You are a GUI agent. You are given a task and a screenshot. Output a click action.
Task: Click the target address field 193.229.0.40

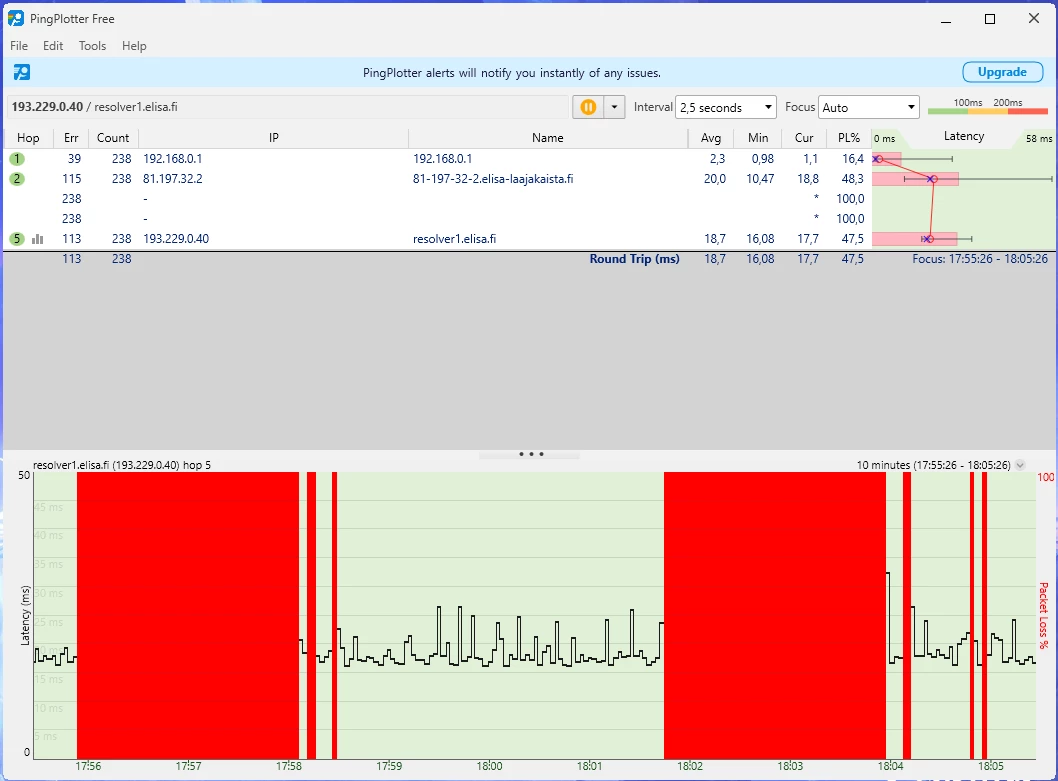pos(289,107)
